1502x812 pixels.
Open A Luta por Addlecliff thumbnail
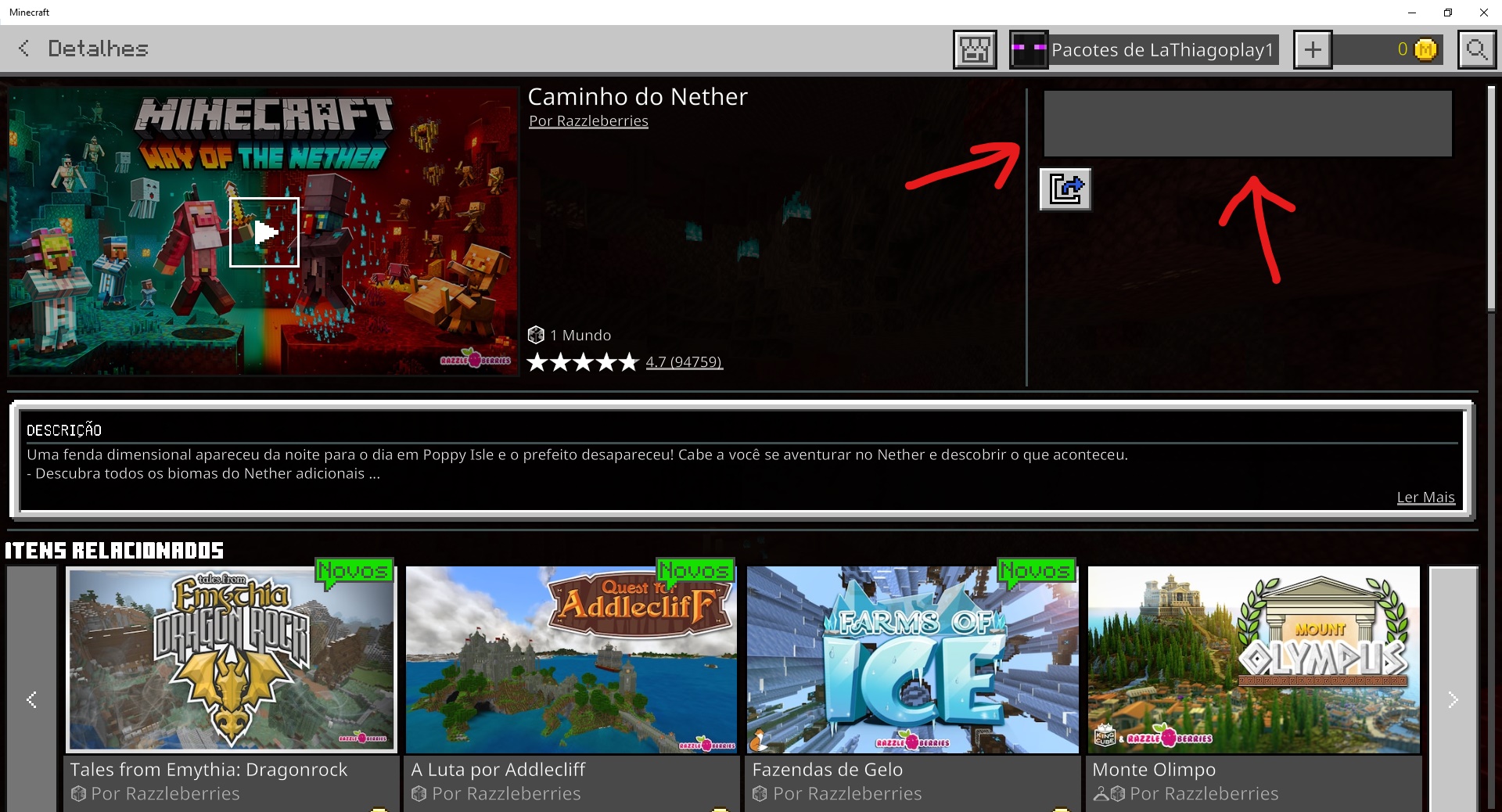[571, 659]
